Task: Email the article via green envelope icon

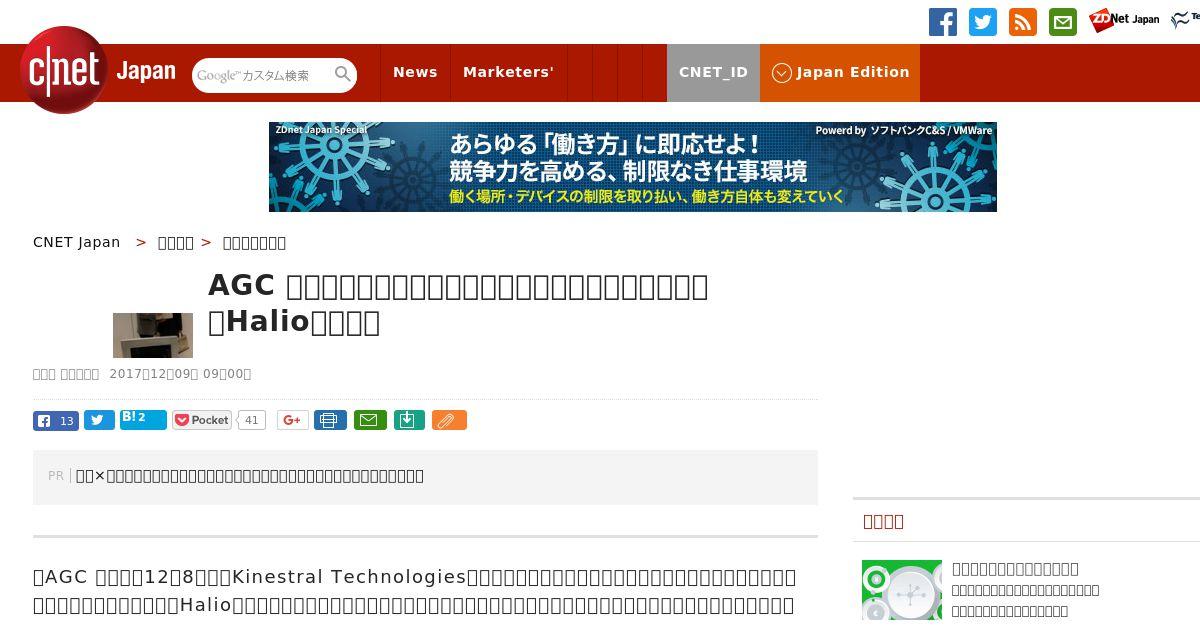Action: 369,420
